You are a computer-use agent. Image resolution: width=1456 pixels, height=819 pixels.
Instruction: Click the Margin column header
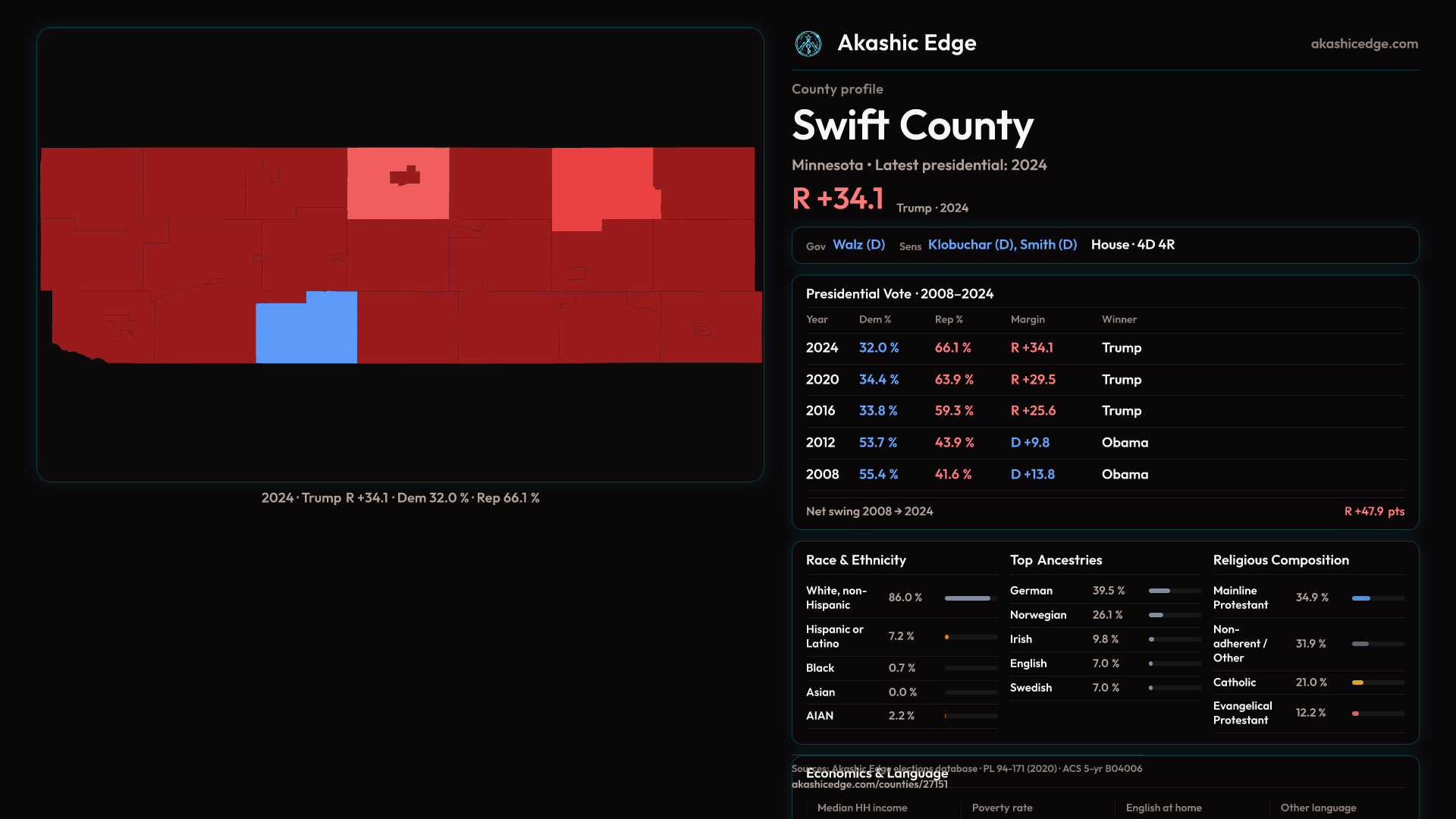point(1028,319)
